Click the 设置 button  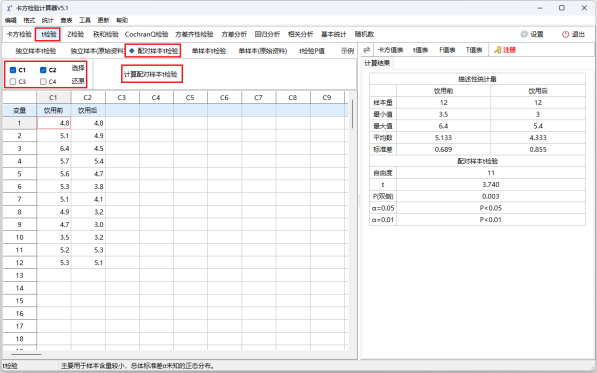click(x=536, y=34)
